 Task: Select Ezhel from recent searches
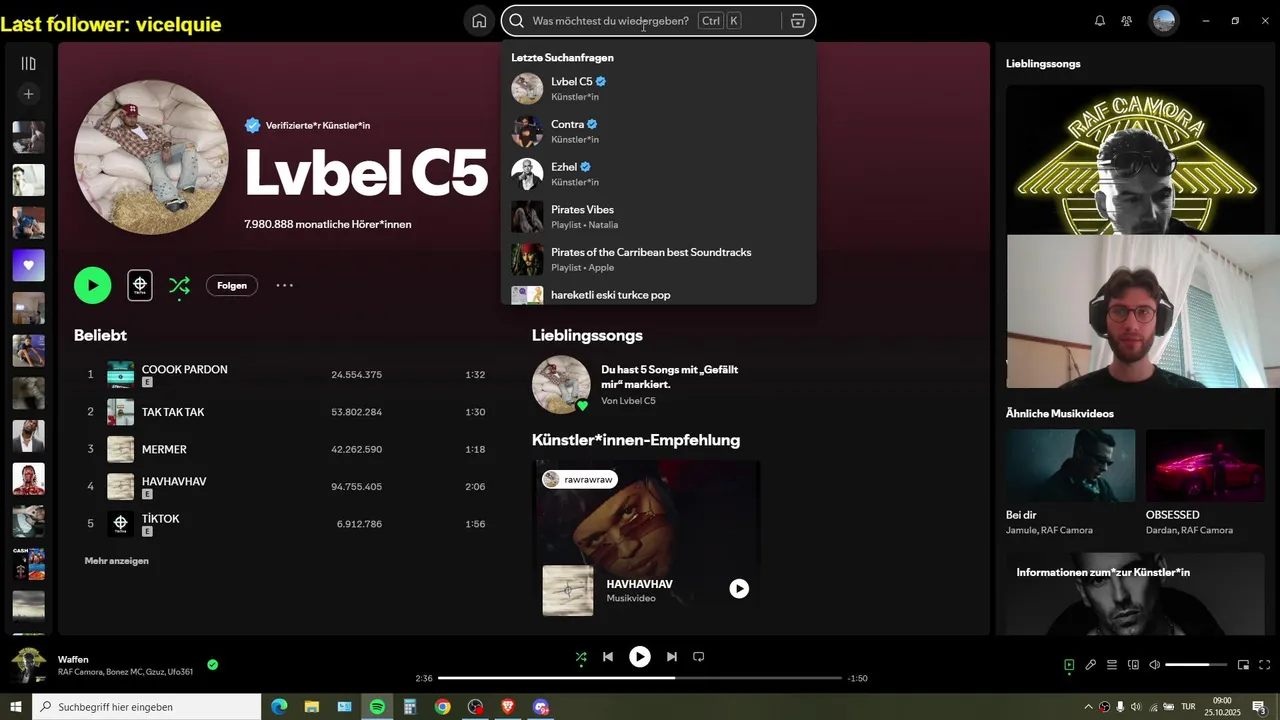(658, 174)
